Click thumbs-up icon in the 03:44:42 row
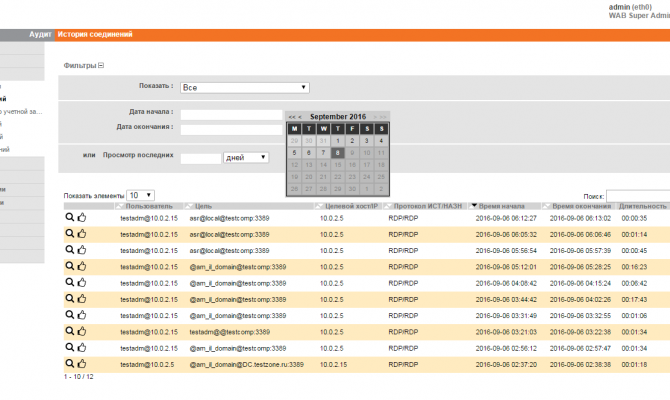This screenshot has height=400, width=670. [82, 299]
